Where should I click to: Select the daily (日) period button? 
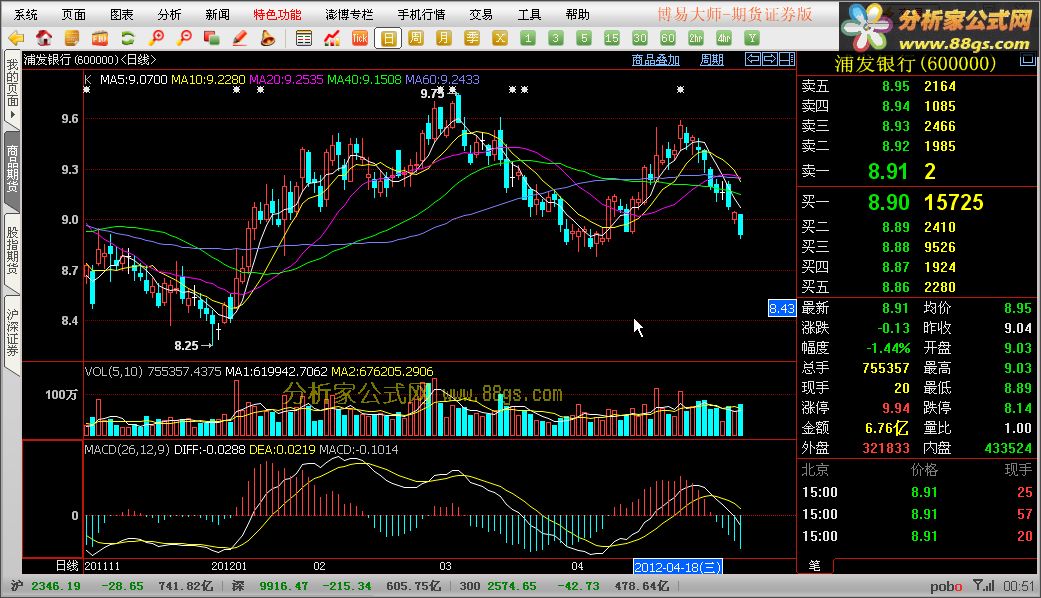pyautogui.click(x=388, y=38)
